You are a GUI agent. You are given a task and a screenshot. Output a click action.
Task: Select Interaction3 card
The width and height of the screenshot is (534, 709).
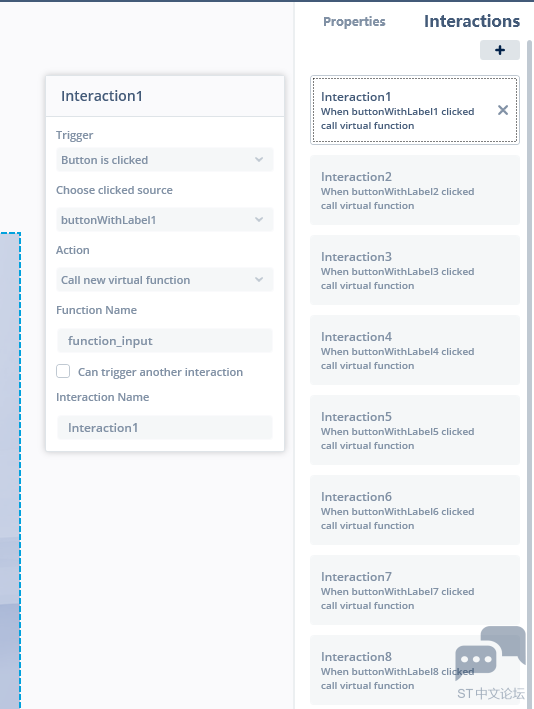(x=415, y=270)
